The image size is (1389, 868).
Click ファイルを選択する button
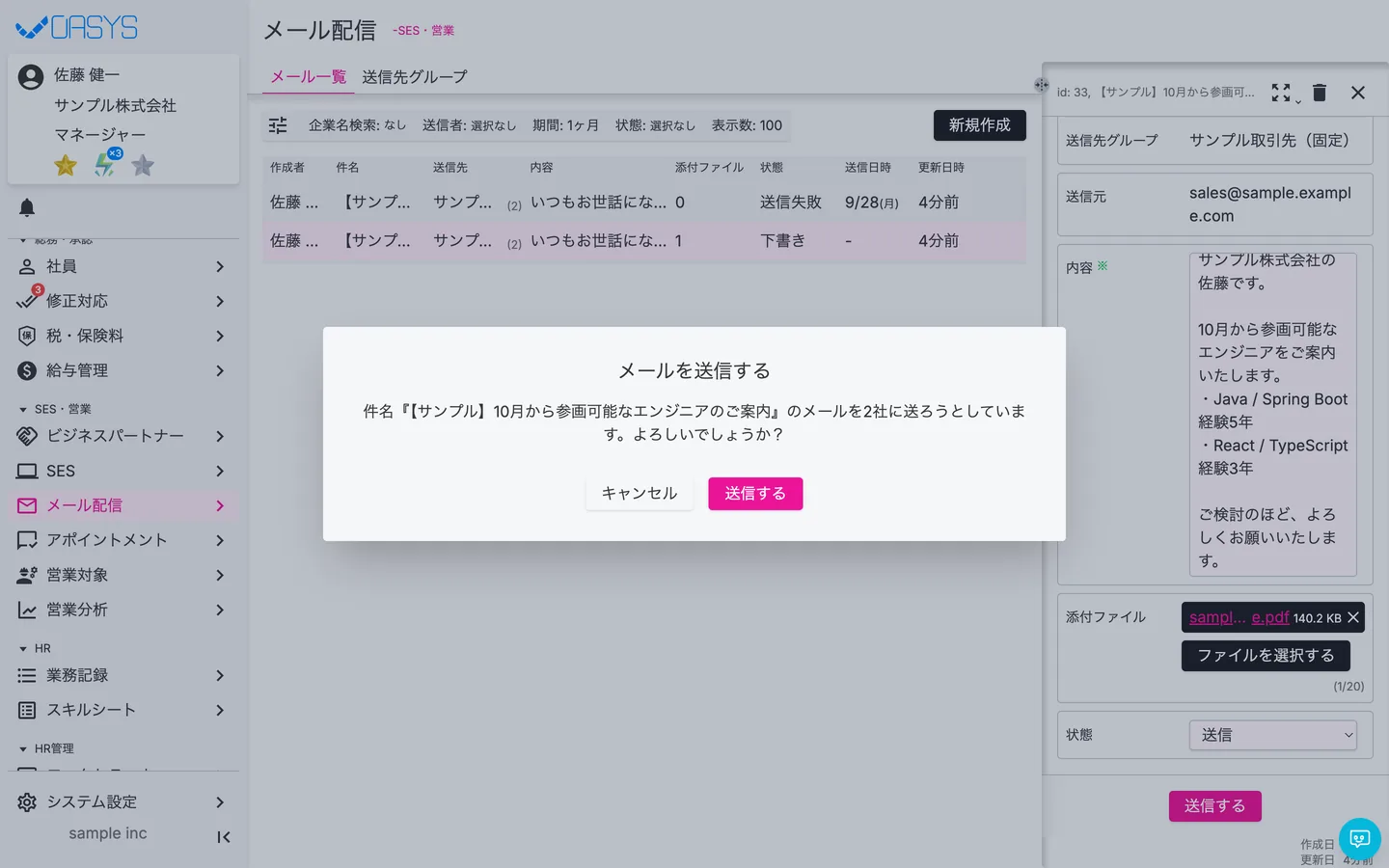[1266, 656]
